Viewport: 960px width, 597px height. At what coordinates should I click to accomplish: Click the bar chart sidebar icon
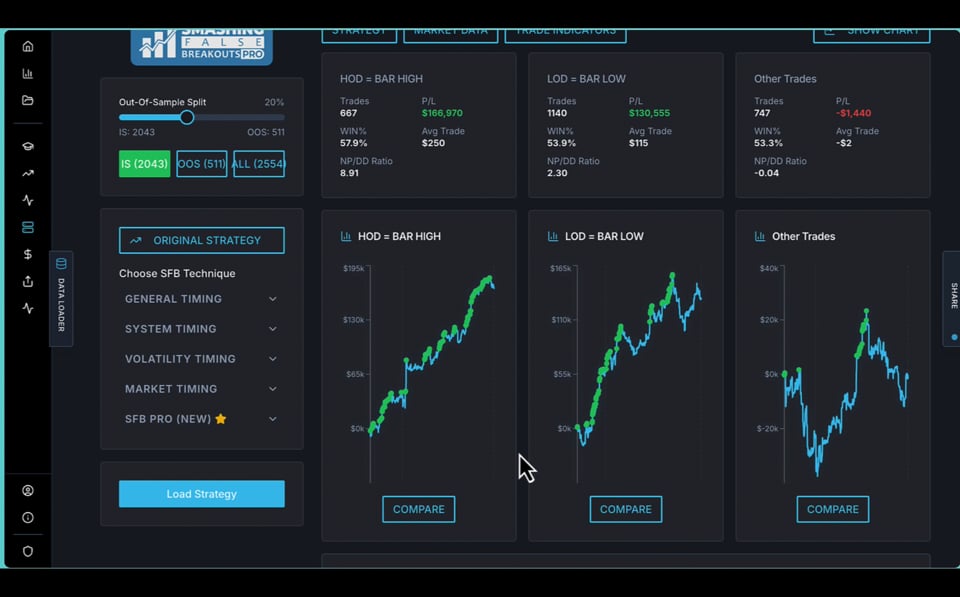coord(28,73)
